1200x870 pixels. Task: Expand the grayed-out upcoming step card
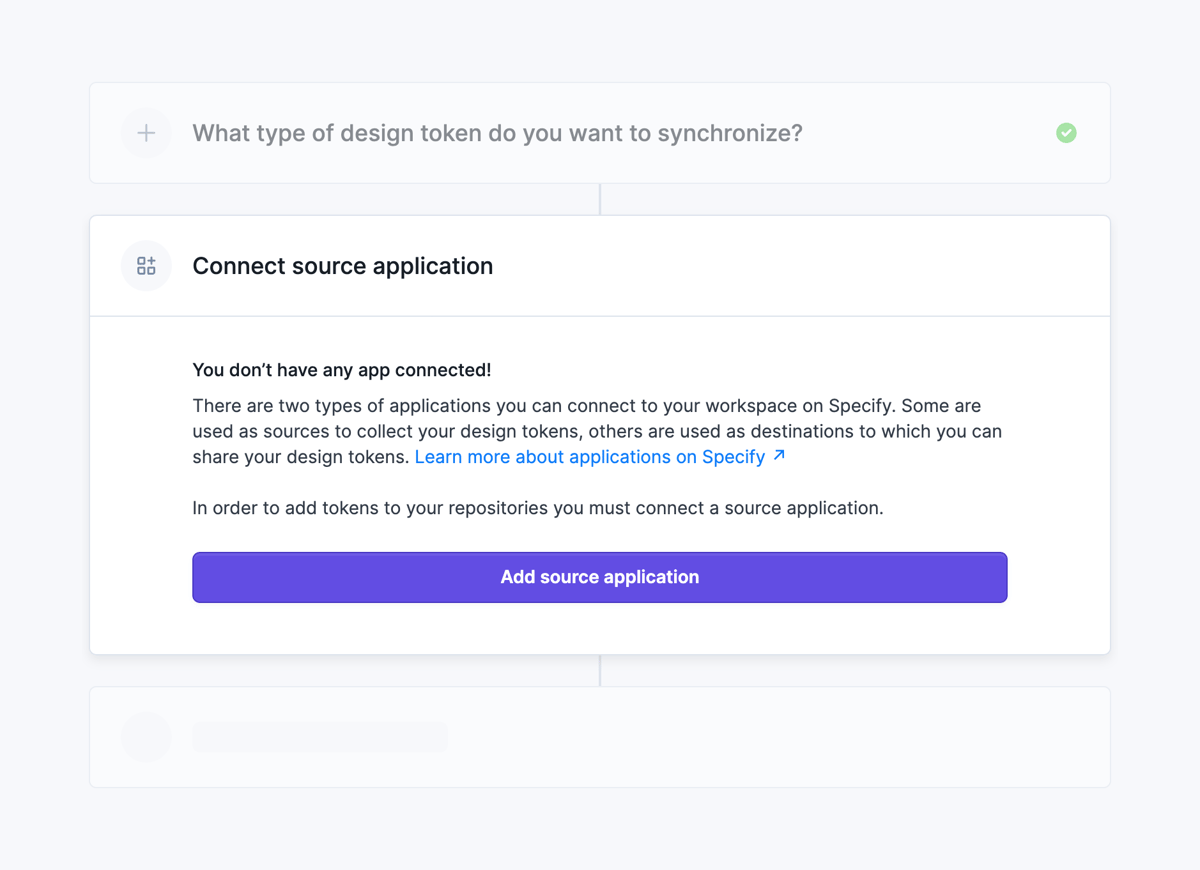600,736
